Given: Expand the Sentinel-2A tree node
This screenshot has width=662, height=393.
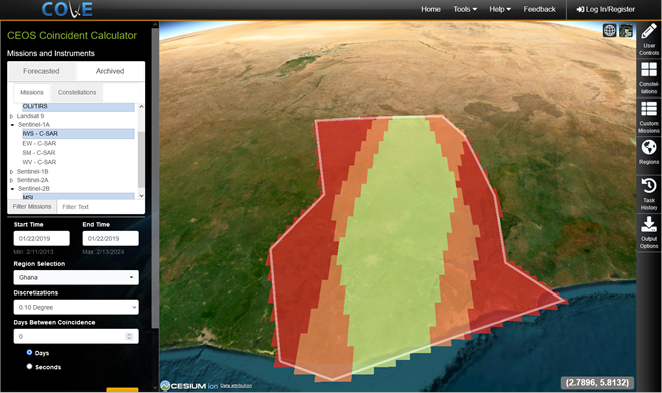Looking at the screenshot, I should pos(12,180).
